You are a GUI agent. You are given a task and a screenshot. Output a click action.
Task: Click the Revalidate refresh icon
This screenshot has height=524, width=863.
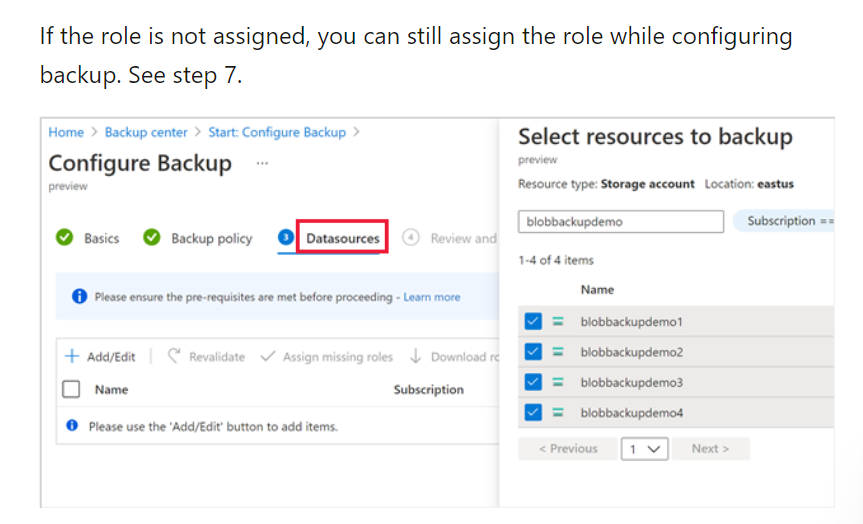(x=174, y=357)
